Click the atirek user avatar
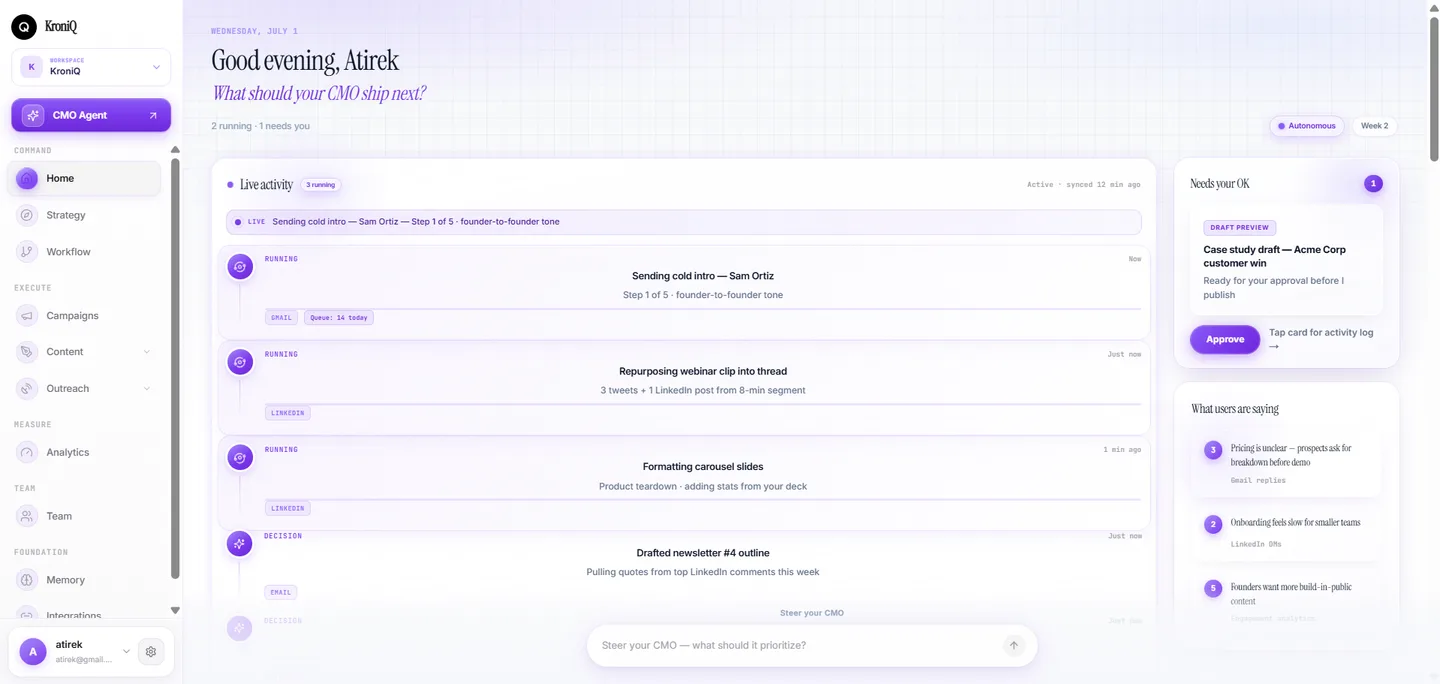 coord(33,652)
